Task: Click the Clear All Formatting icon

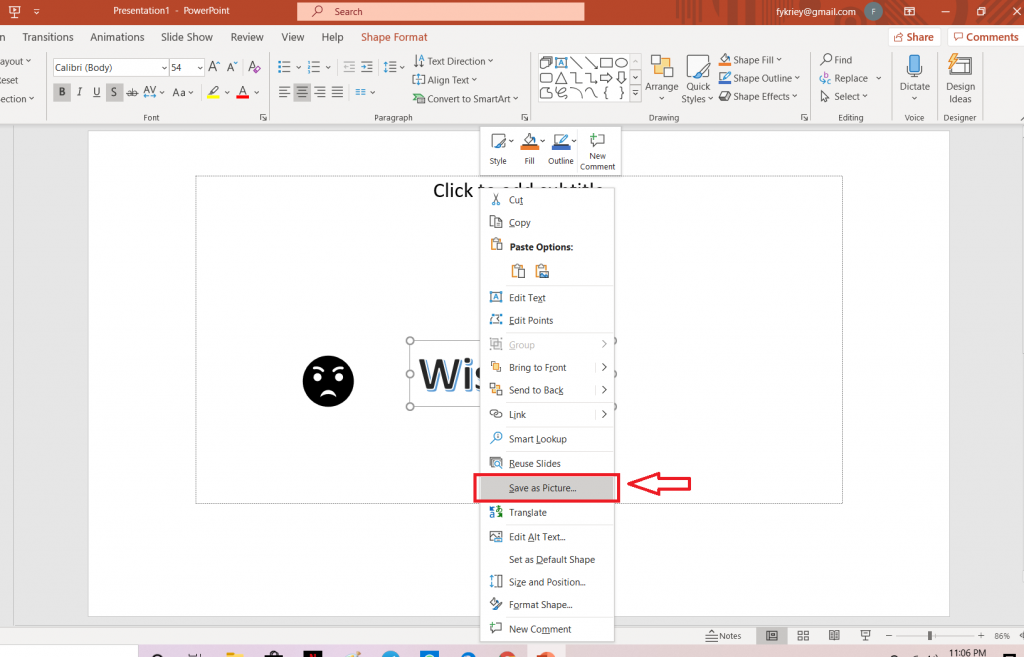Action: (x=254, y=68)
